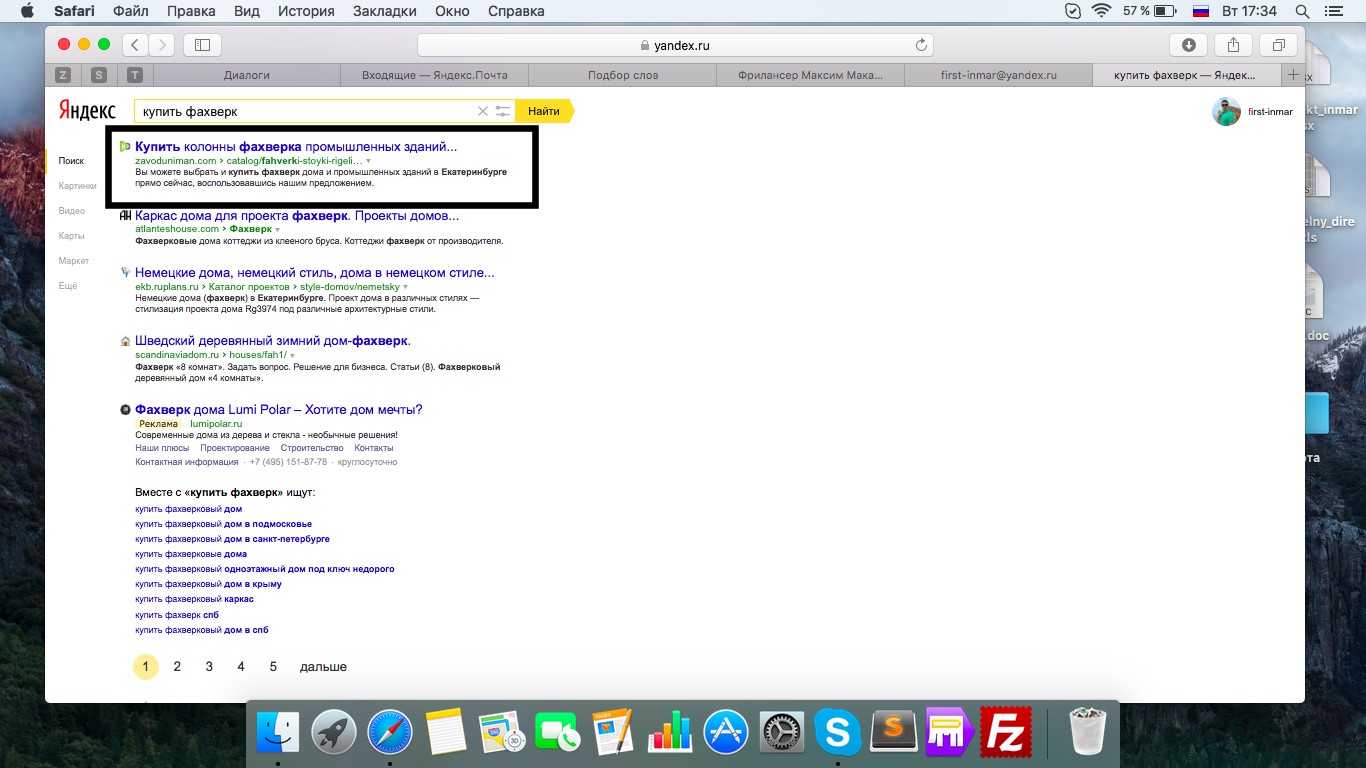This screenshot has width=1366, height=768.
Task: Switch to the Диалоги tab
Action: [x=246, y=75]
